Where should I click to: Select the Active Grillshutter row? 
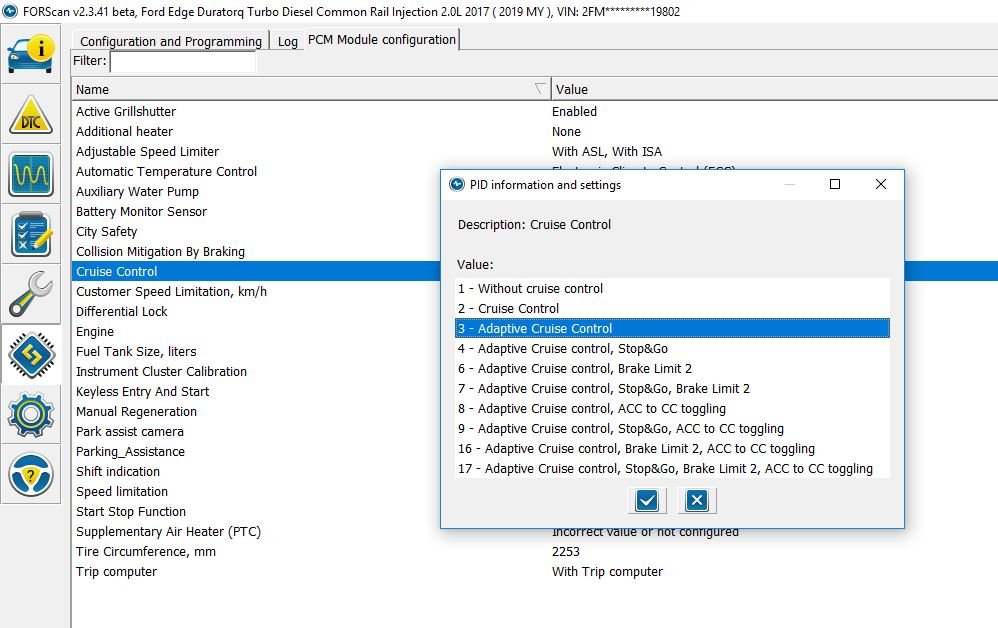pyautogui.click(x=126, y=111)
